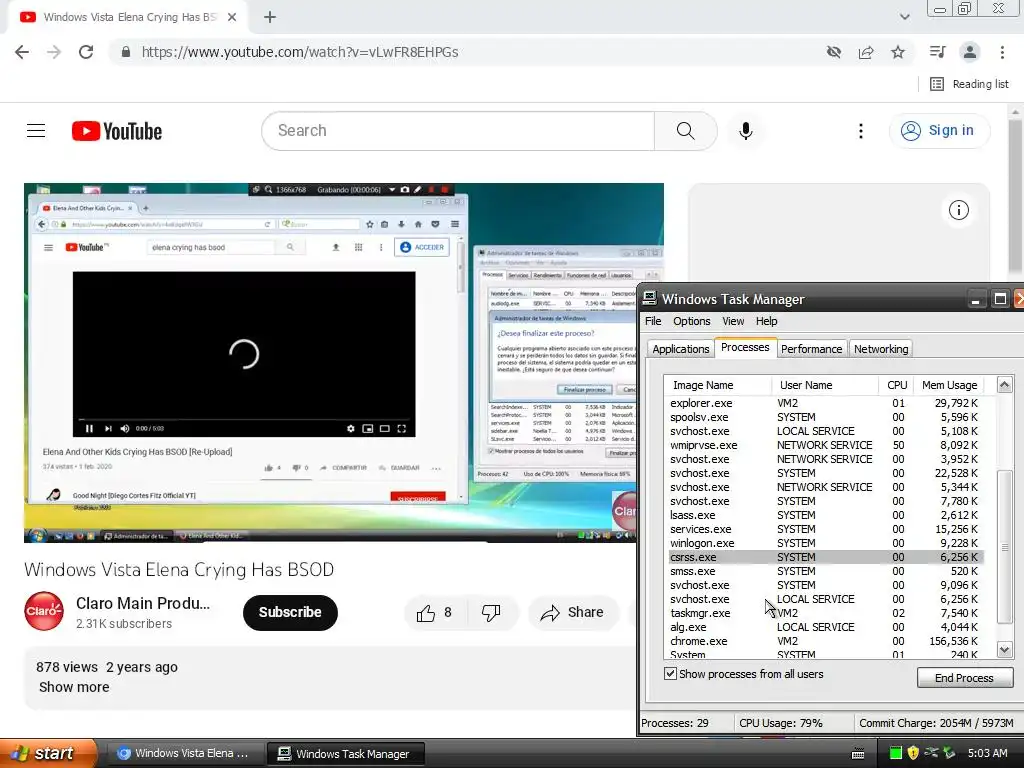Open the Claro Main Produ... channel name
The image size is (1024, 768).
coord(143,603)
